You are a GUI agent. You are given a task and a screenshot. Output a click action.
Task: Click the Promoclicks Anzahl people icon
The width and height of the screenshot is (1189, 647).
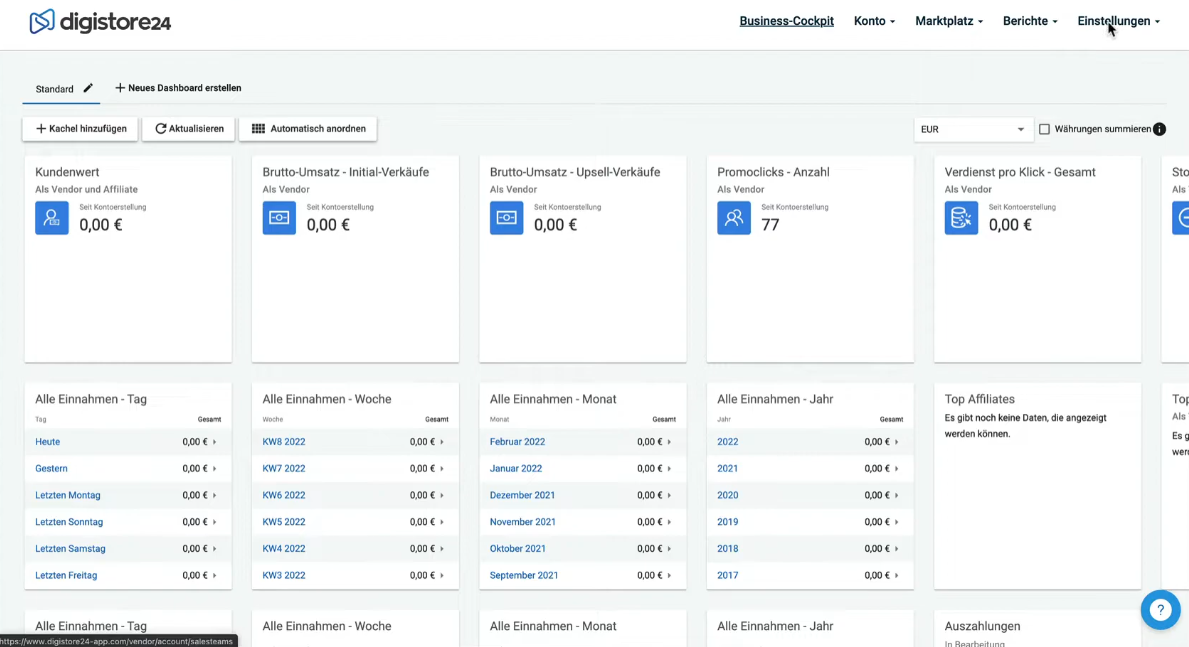pyautogui.click(x=734, y=218)
